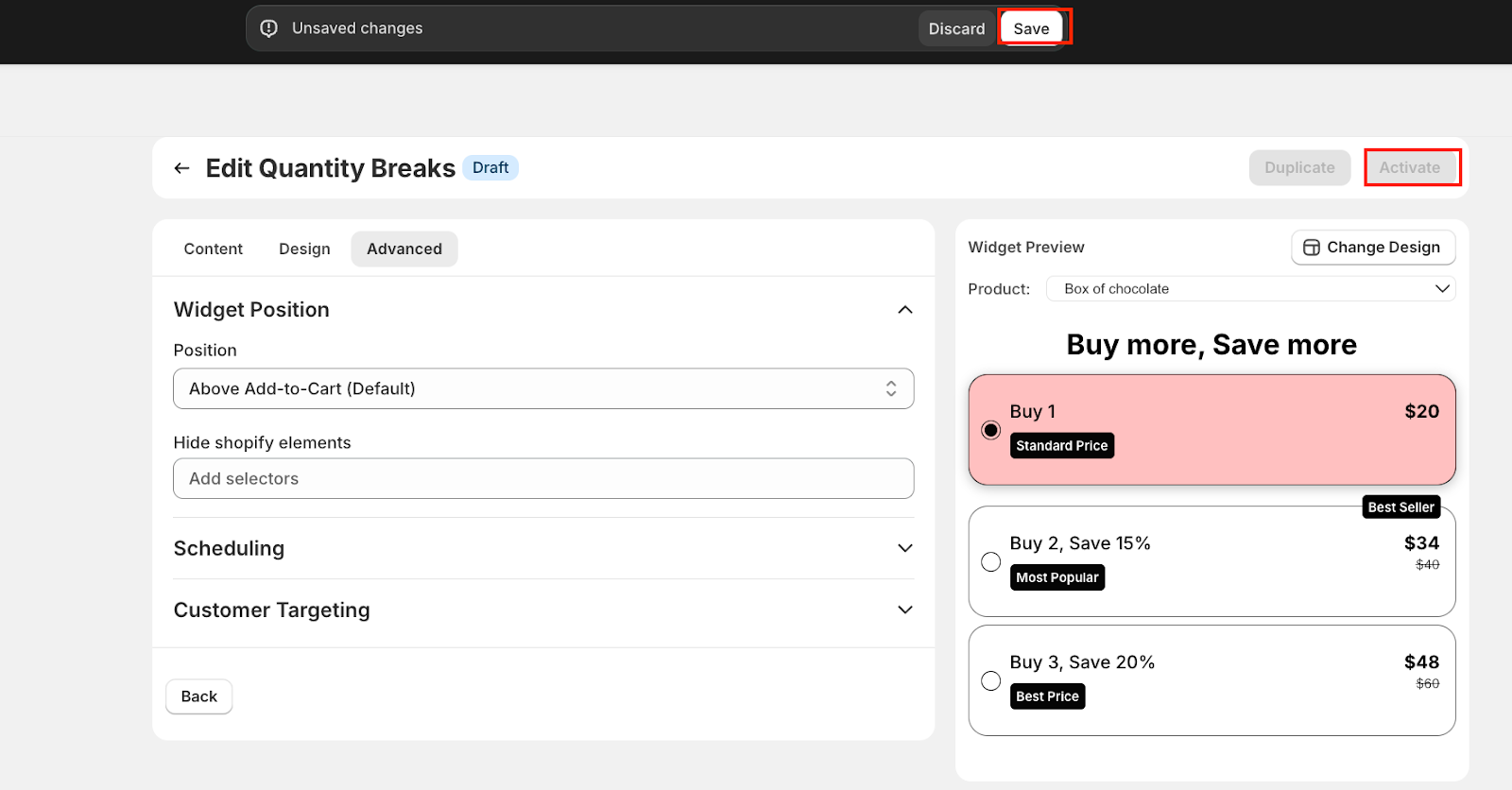The image size is (1512, 790).
Task: Click the Best Seller badge
Action: pos(1400,507)
